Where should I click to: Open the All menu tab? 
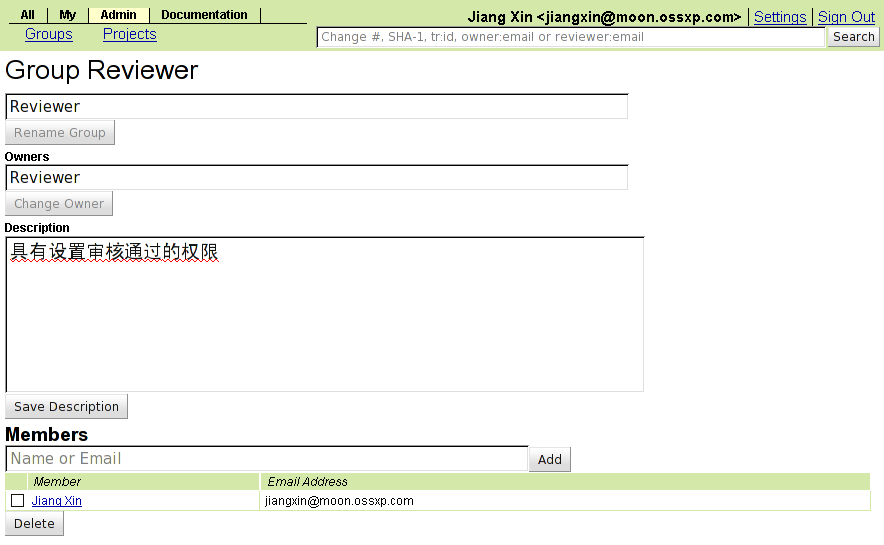[28, 15]
